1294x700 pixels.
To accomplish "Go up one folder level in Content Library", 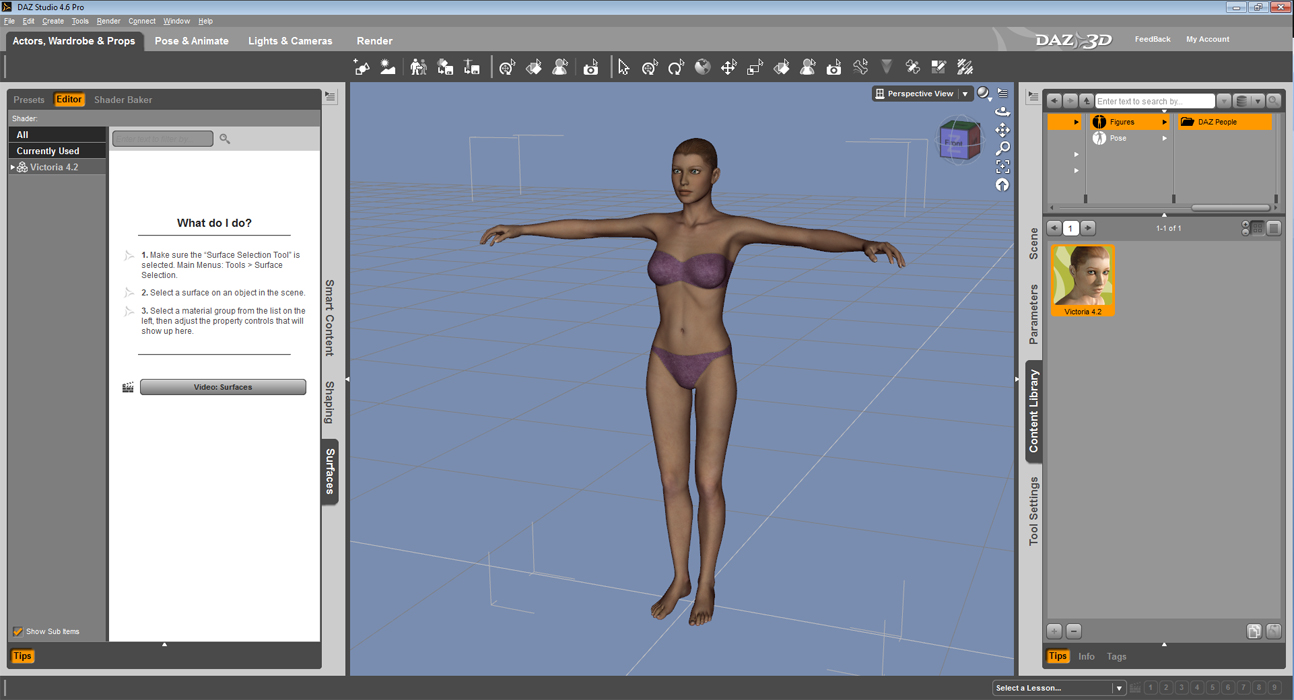I will [x=1086, y=101].
